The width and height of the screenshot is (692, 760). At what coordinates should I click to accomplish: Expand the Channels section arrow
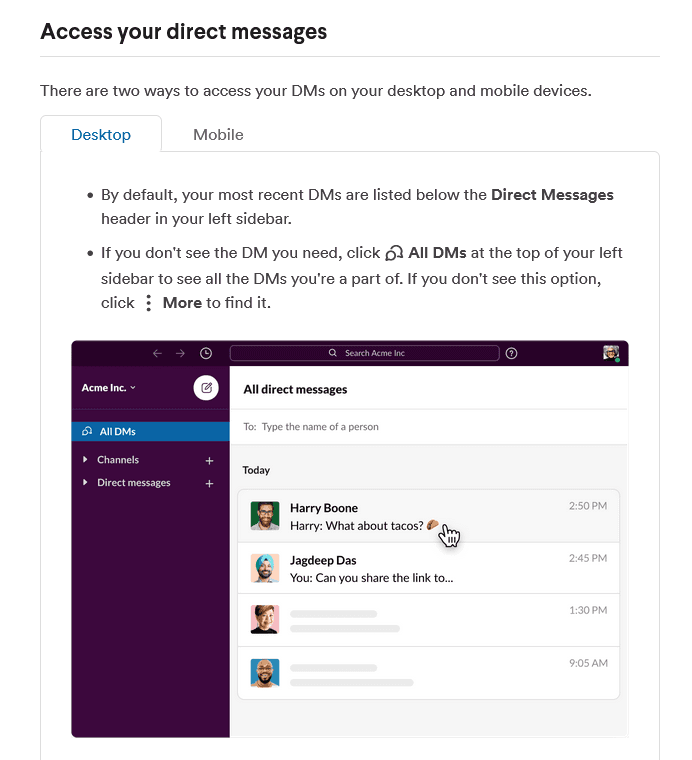pyautogui.click(x=86, y=460)
